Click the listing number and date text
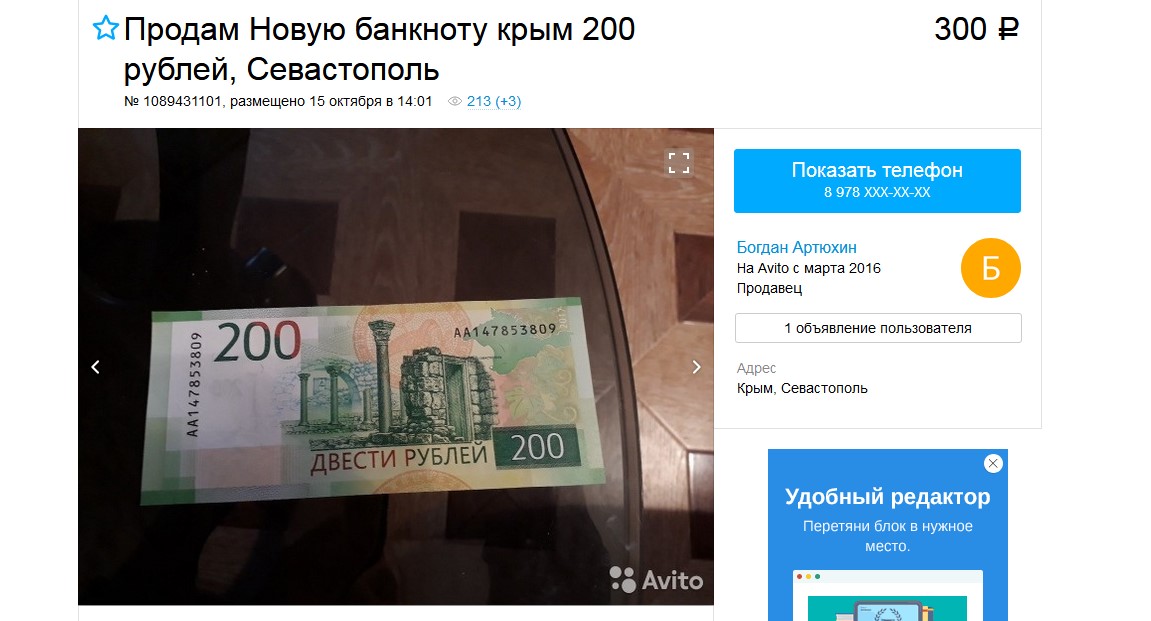 278,101
